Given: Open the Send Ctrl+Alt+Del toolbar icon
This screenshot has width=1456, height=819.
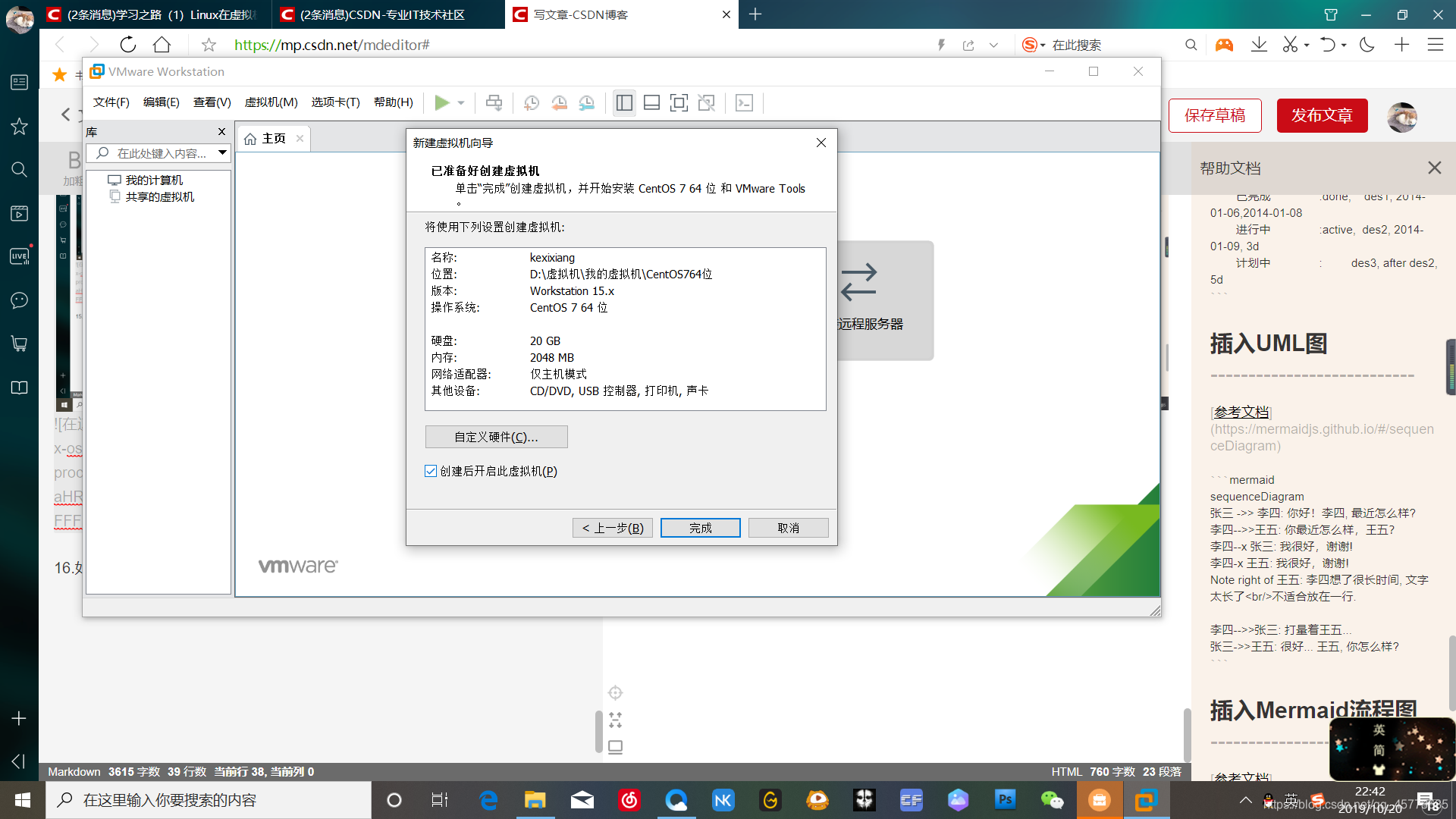Looking at the screenshot, I should click(494, 102).
